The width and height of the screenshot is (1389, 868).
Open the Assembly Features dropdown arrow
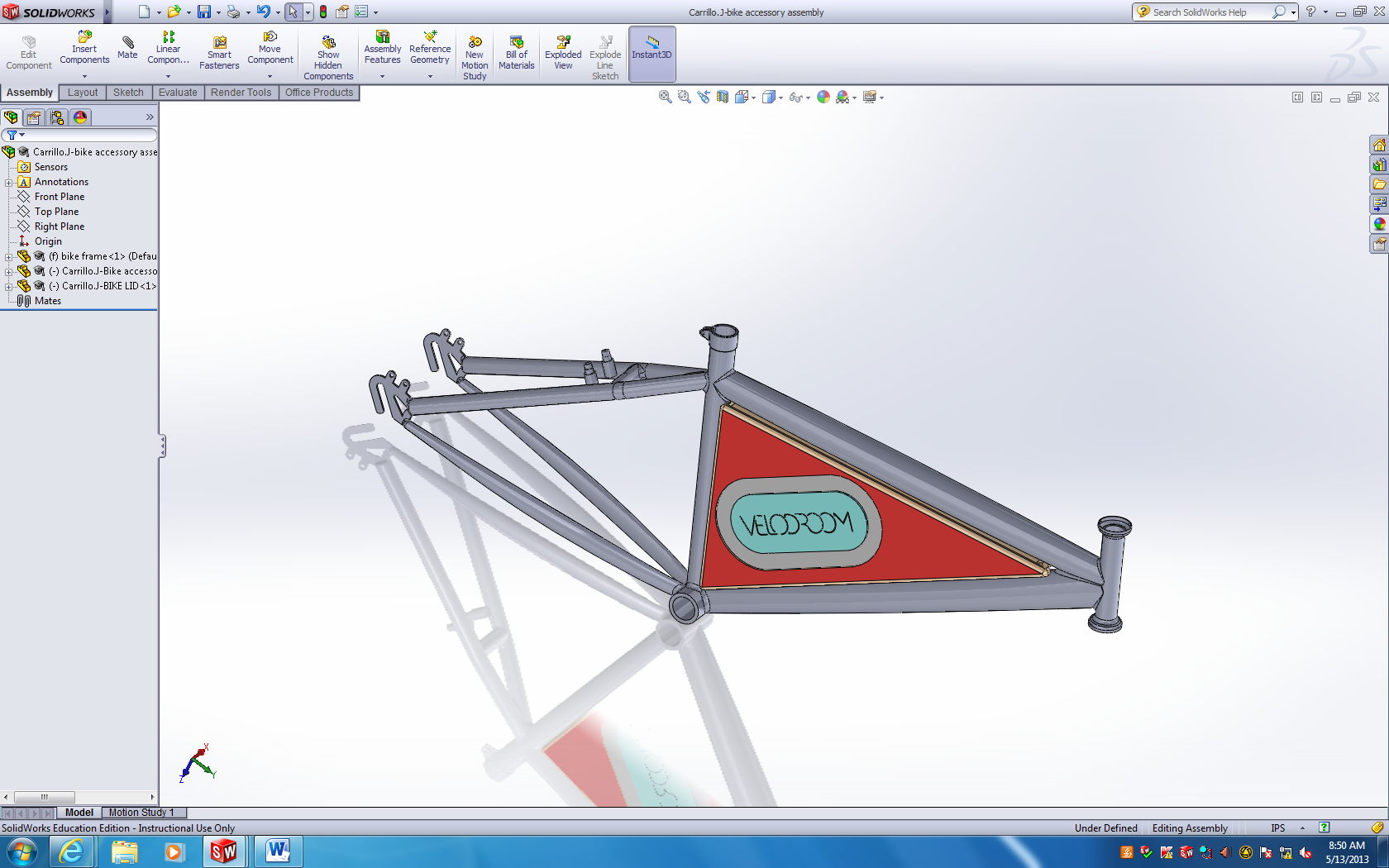(x=383, y=76)
